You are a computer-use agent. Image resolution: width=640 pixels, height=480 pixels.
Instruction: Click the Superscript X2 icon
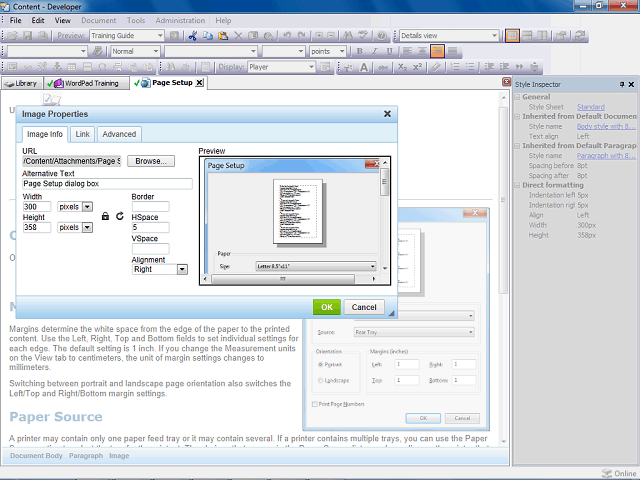[417, 67]
